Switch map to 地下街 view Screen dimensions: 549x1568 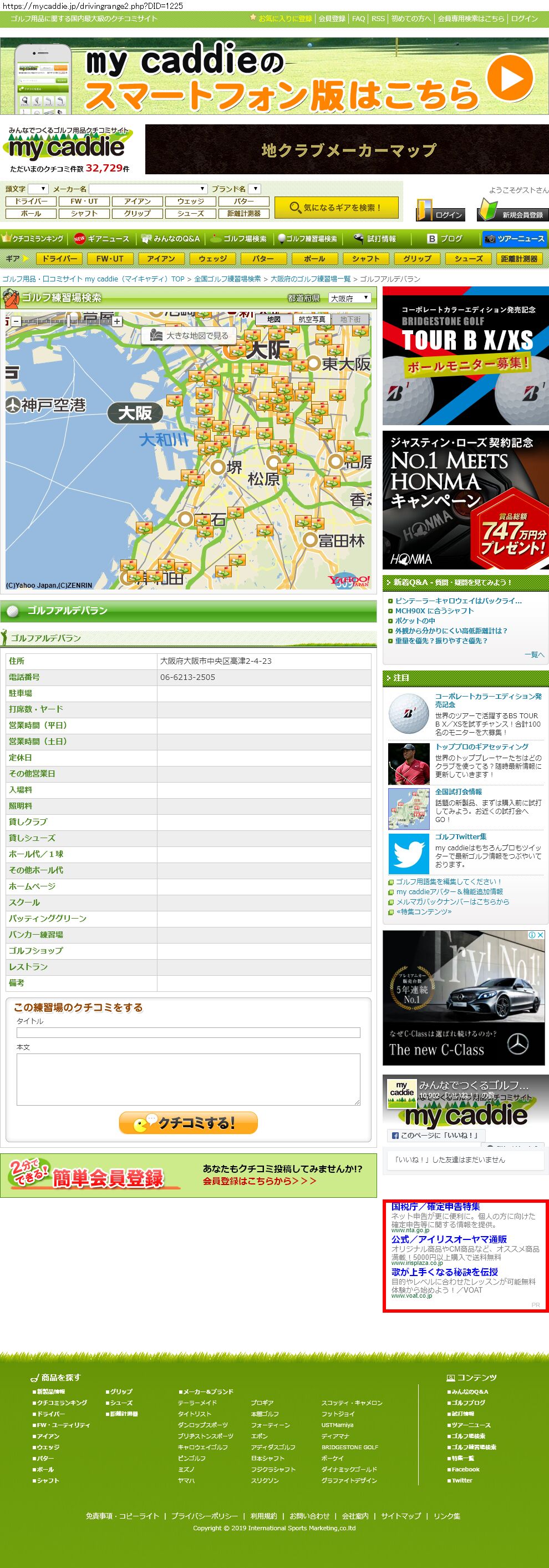click(350, 319)
